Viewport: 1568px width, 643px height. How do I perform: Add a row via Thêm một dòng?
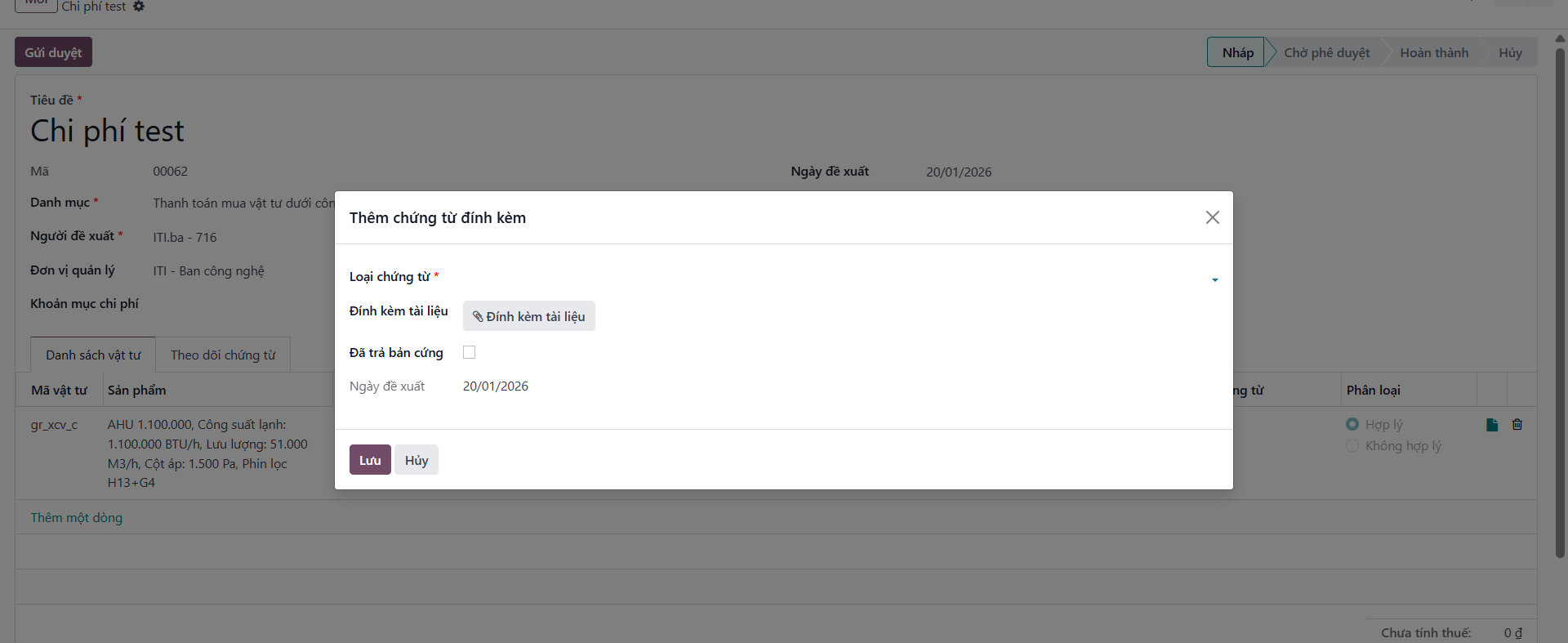(77, 517)
